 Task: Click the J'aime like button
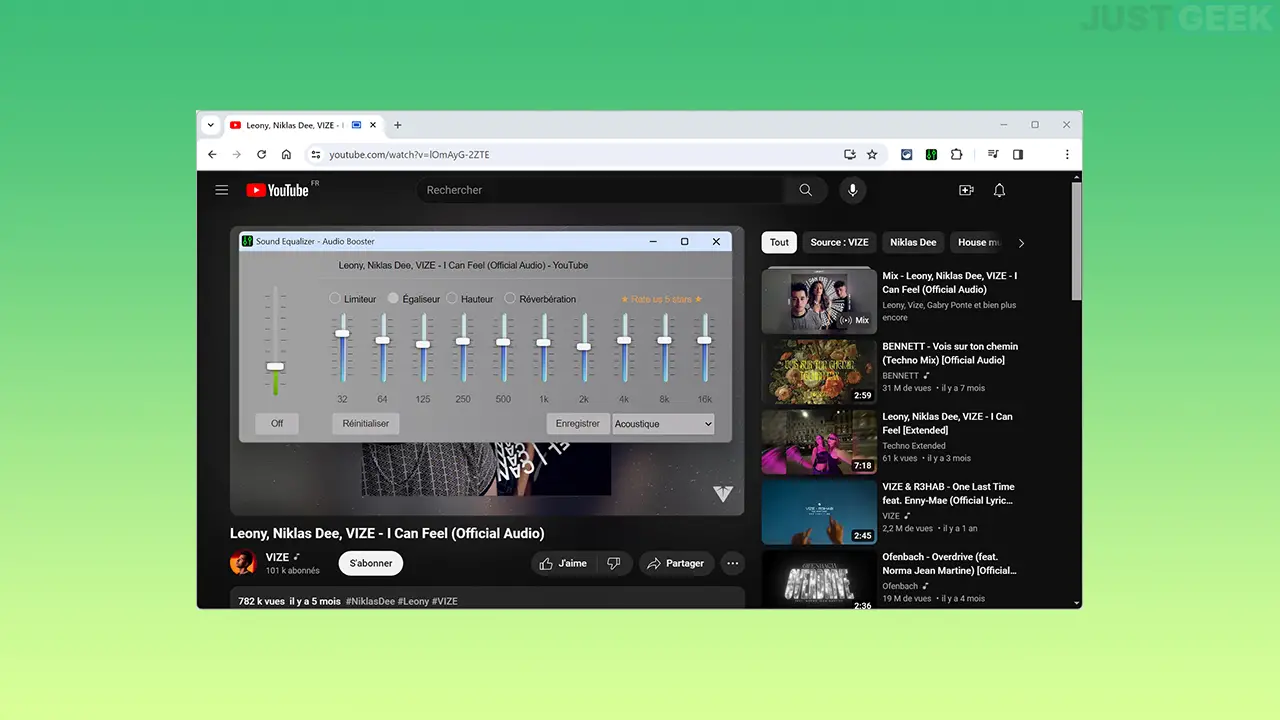(x=563, y=564)
